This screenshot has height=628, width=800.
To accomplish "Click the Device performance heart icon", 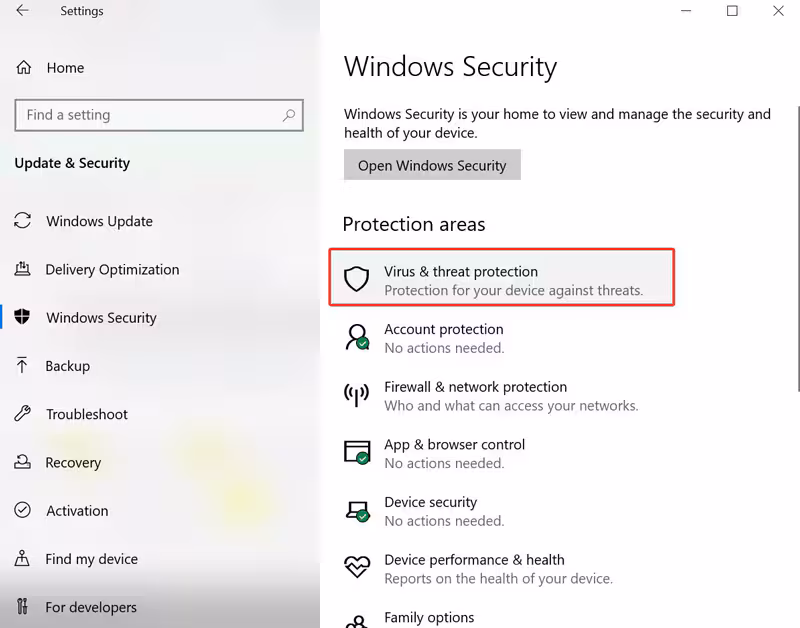I will click(357, 568).
